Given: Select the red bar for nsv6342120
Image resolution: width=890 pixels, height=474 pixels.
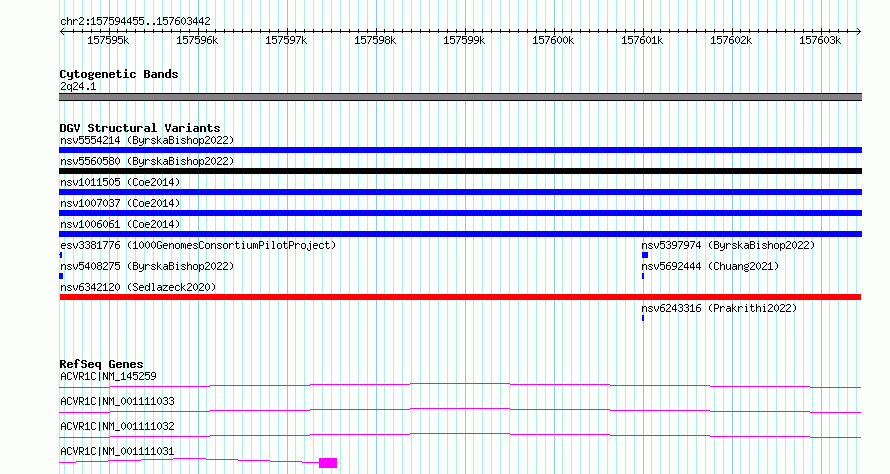Looking at the screenshot, I should click(x=460, y=297).
